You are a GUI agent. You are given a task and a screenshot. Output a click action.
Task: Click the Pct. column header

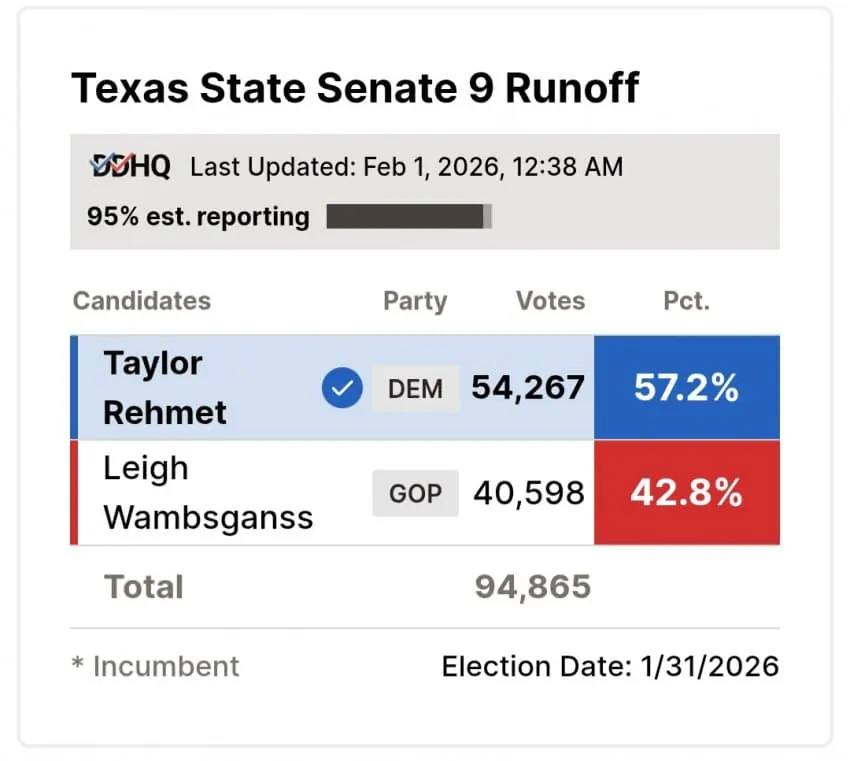tap(686, 301)
